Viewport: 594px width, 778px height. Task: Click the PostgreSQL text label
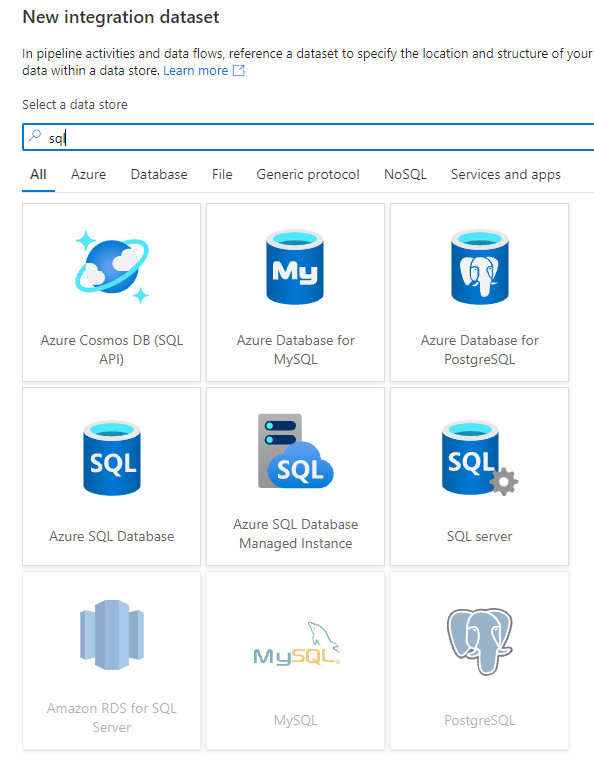(x=479, y=720)
